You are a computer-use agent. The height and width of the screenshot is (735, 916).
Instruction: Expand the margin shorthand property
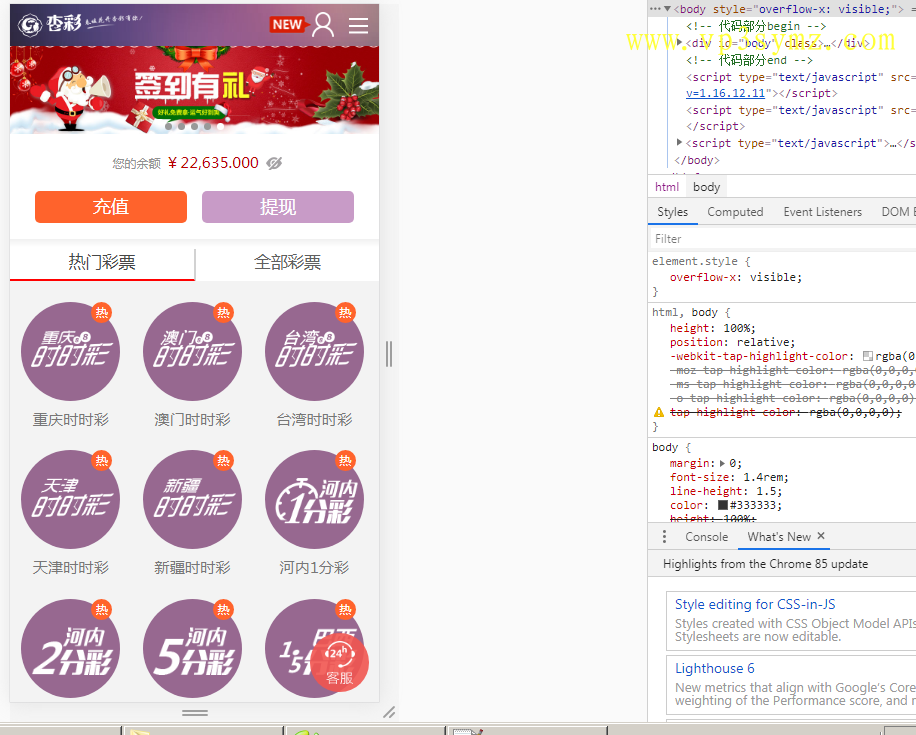pyautogui.click(x=722, y=463)
